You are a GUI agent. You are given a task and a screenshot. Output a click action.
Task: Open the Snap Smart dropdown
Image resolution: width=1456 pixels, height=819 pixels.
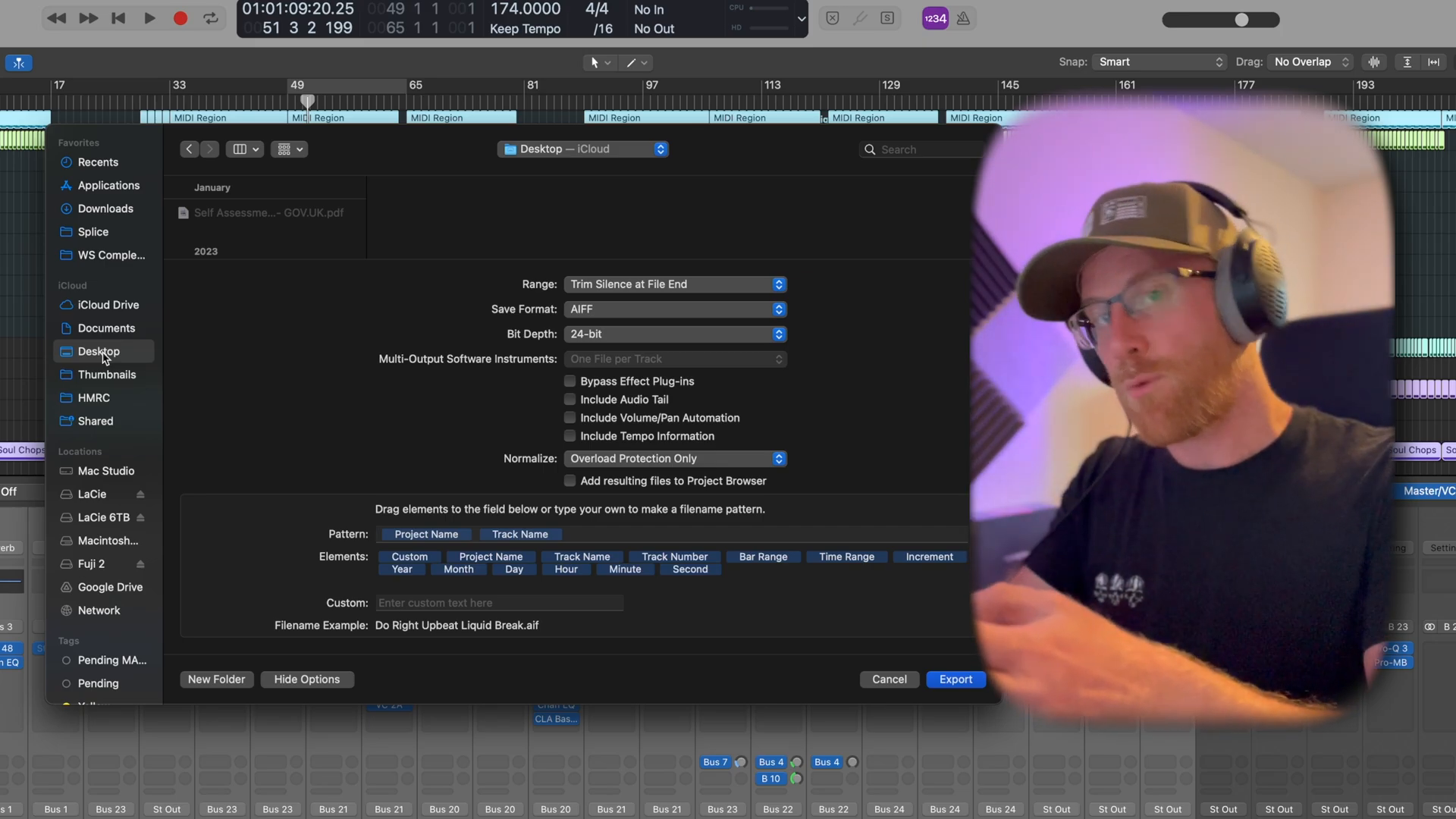click(1159, 62)
